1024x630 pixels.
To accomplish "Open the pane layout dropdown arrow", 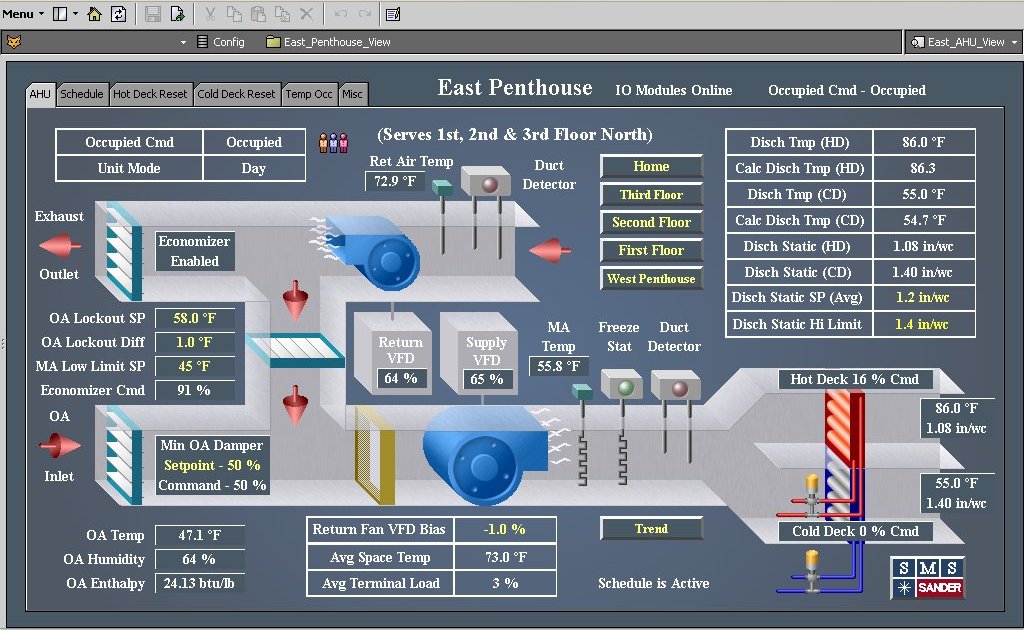I will 74,14.
